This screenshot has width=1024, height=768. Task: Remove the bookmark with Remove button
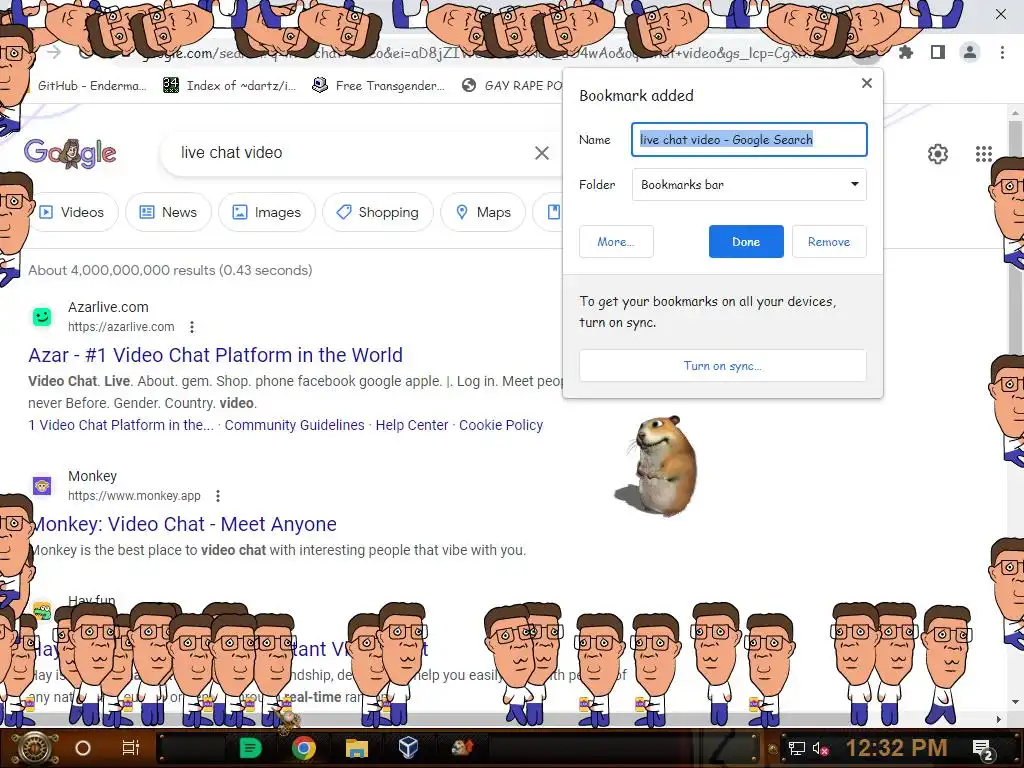point(829,242)
